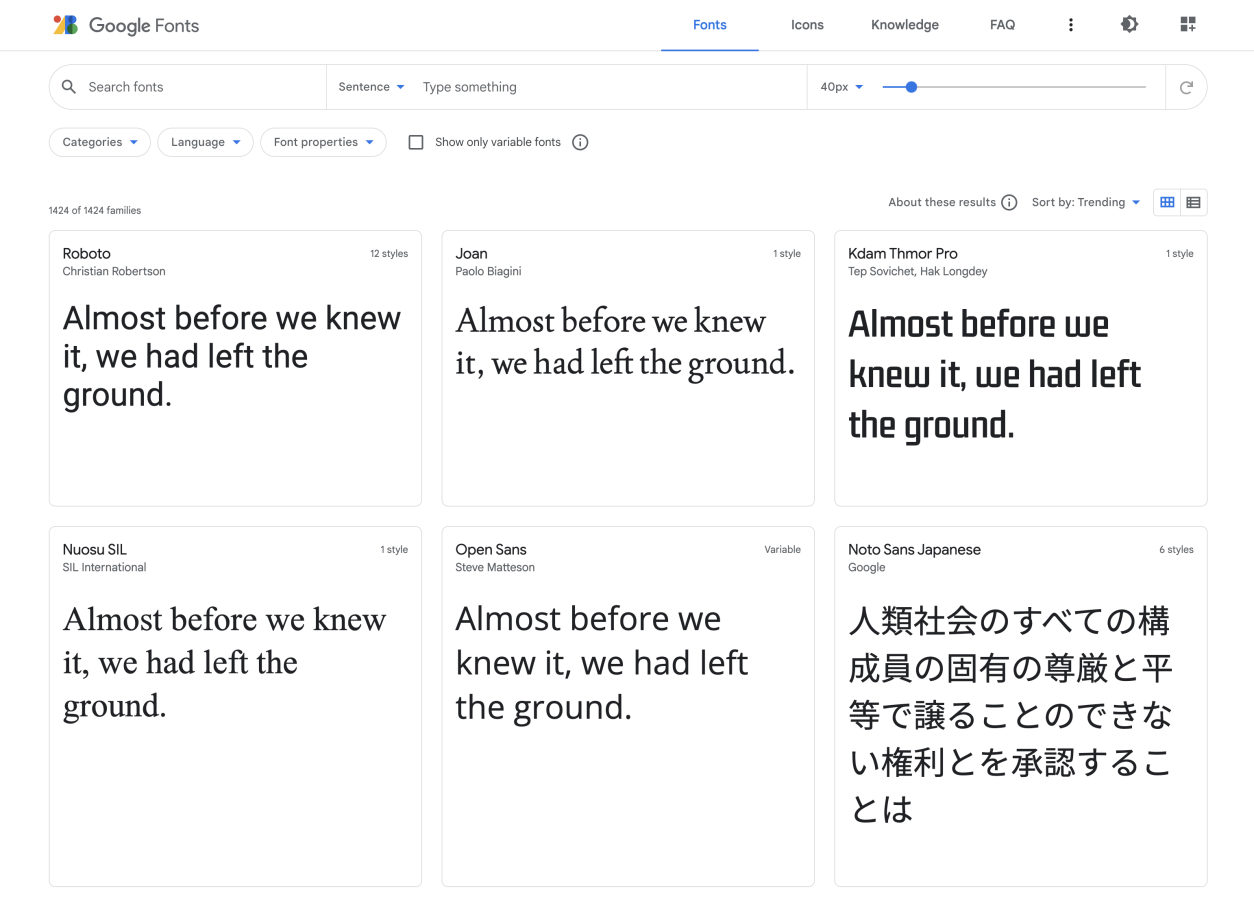1254x905 pixels.
Task: Click the Google Fonts logo
Action: [x=125, y=25]
